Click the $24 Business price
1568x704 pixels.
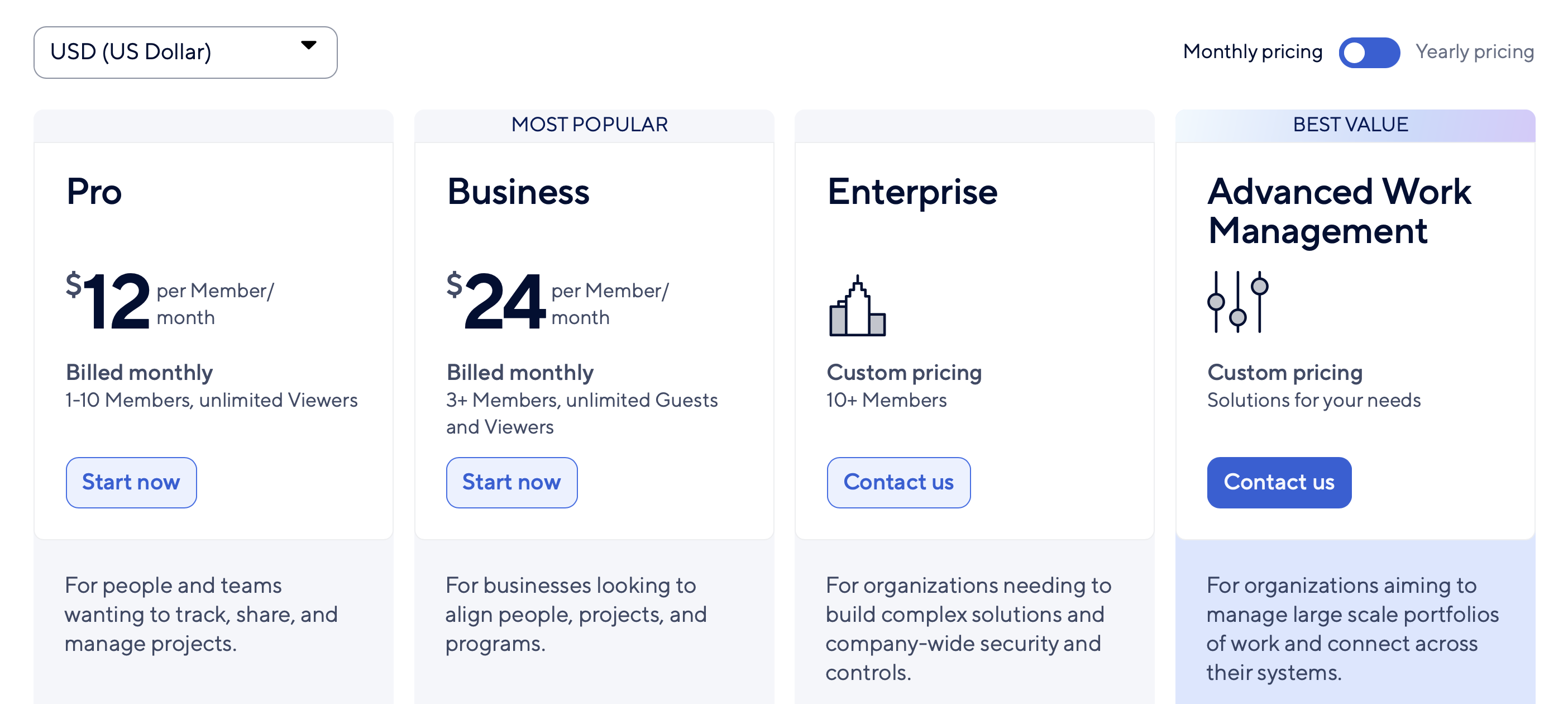point(495,301)
